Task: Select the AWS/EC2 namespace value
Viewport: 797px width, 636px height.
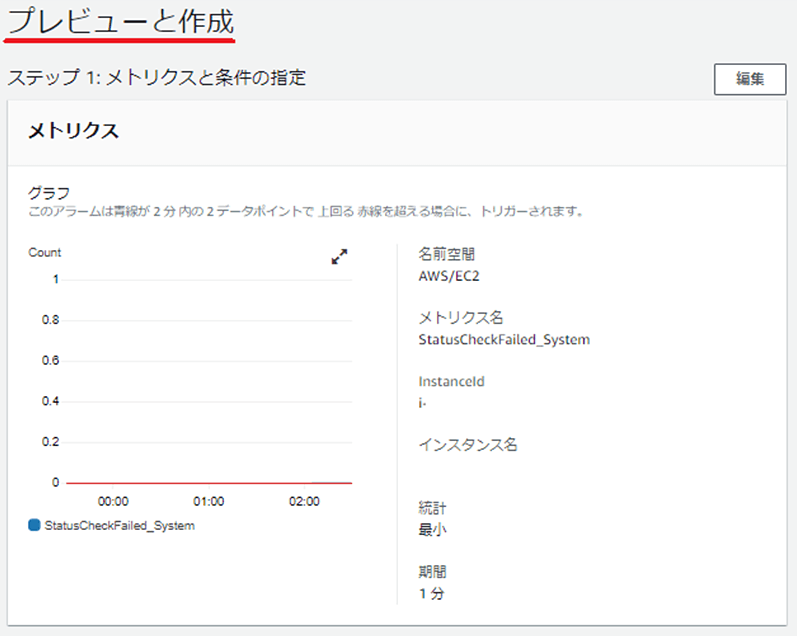Action: click(449, 276)
